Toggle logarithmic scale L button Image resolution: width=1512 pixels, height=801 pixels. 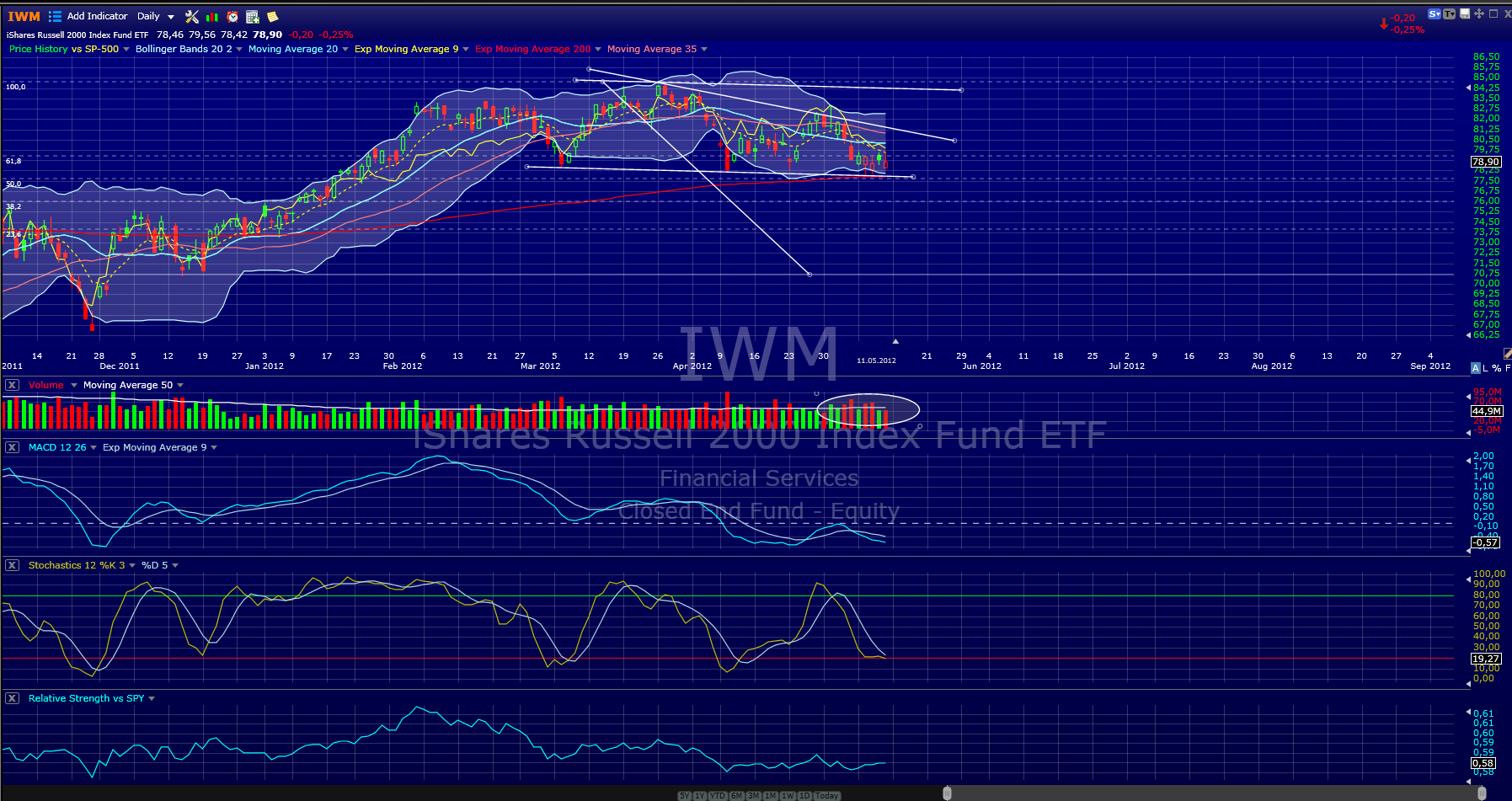(1485, 368)
